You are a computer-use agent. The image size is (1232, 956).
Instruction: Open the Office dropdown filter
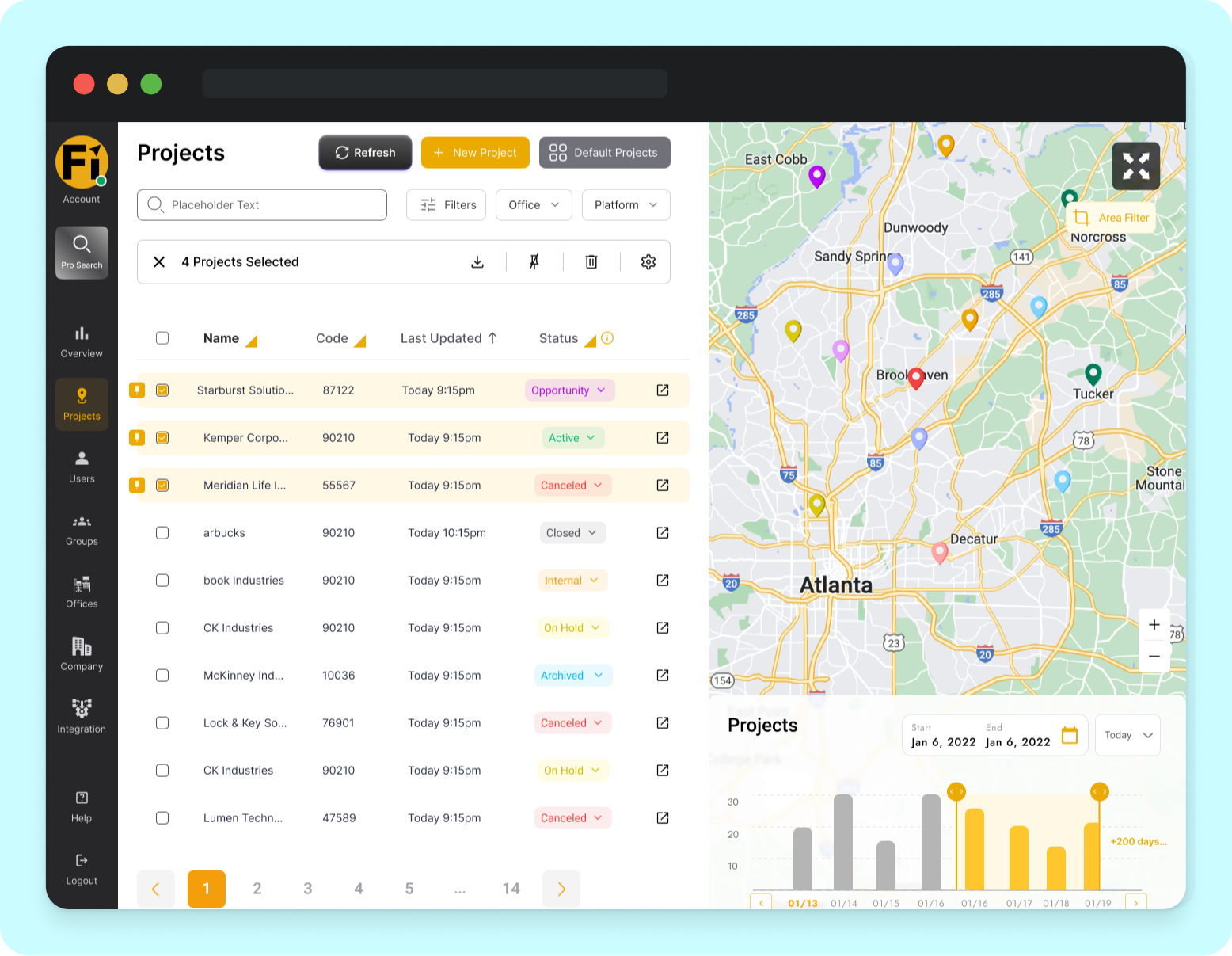pyautogui.click(x=534, y=205)
